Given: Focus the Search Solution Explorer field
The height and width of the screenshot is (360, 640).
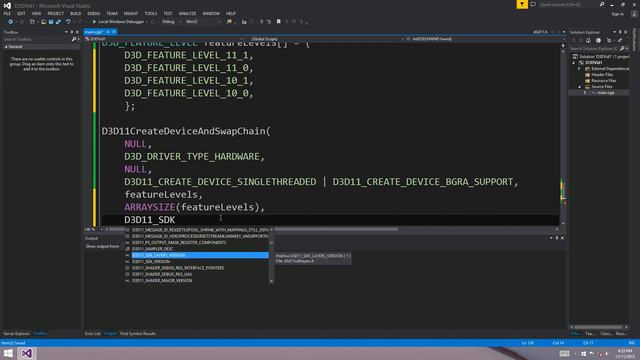Looking at the screenshot, I should [x=594, y=49].
